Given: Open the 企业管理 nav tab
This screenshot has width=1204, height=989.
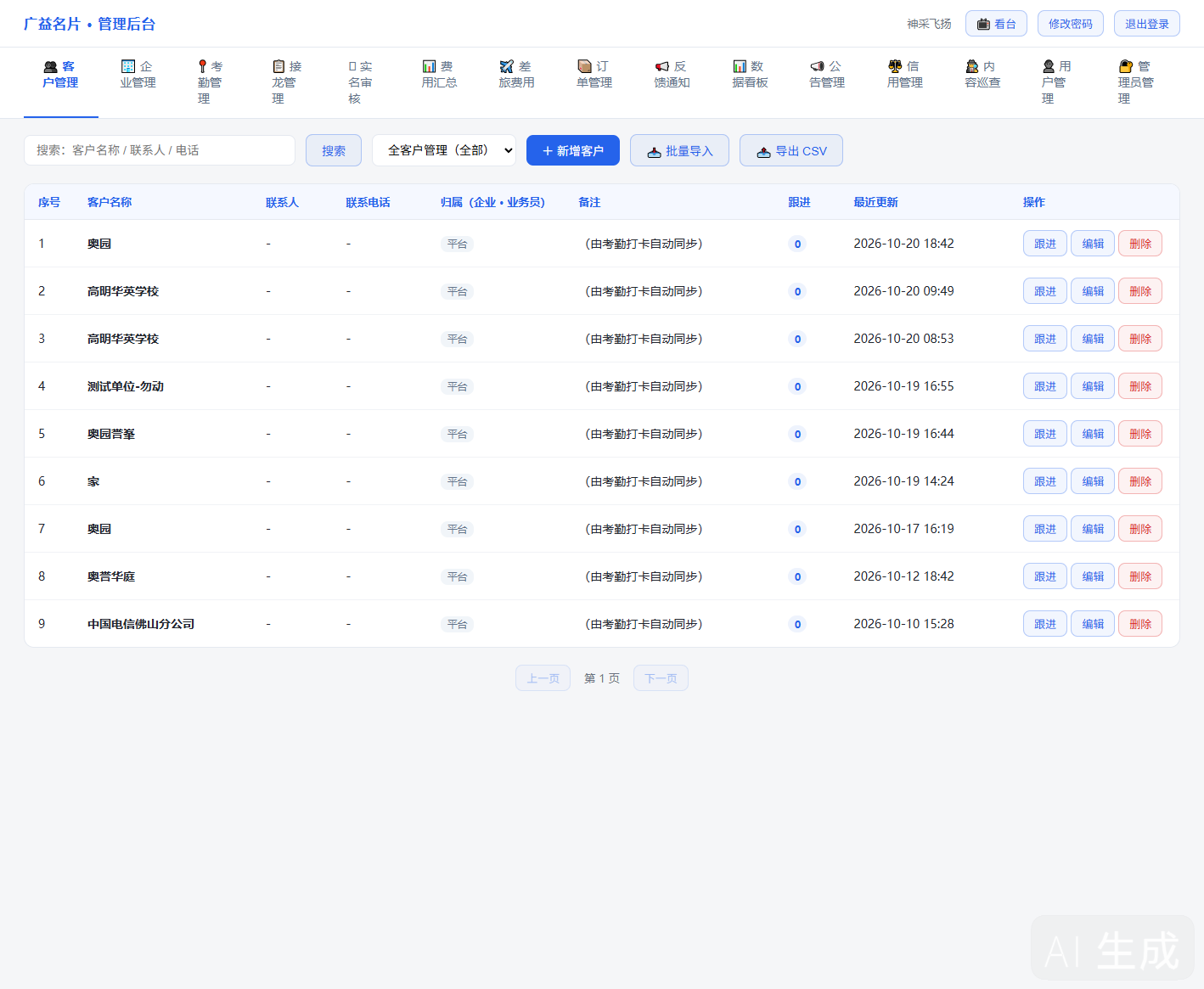Looking at the screenshot, I should (x=138, y=75).
